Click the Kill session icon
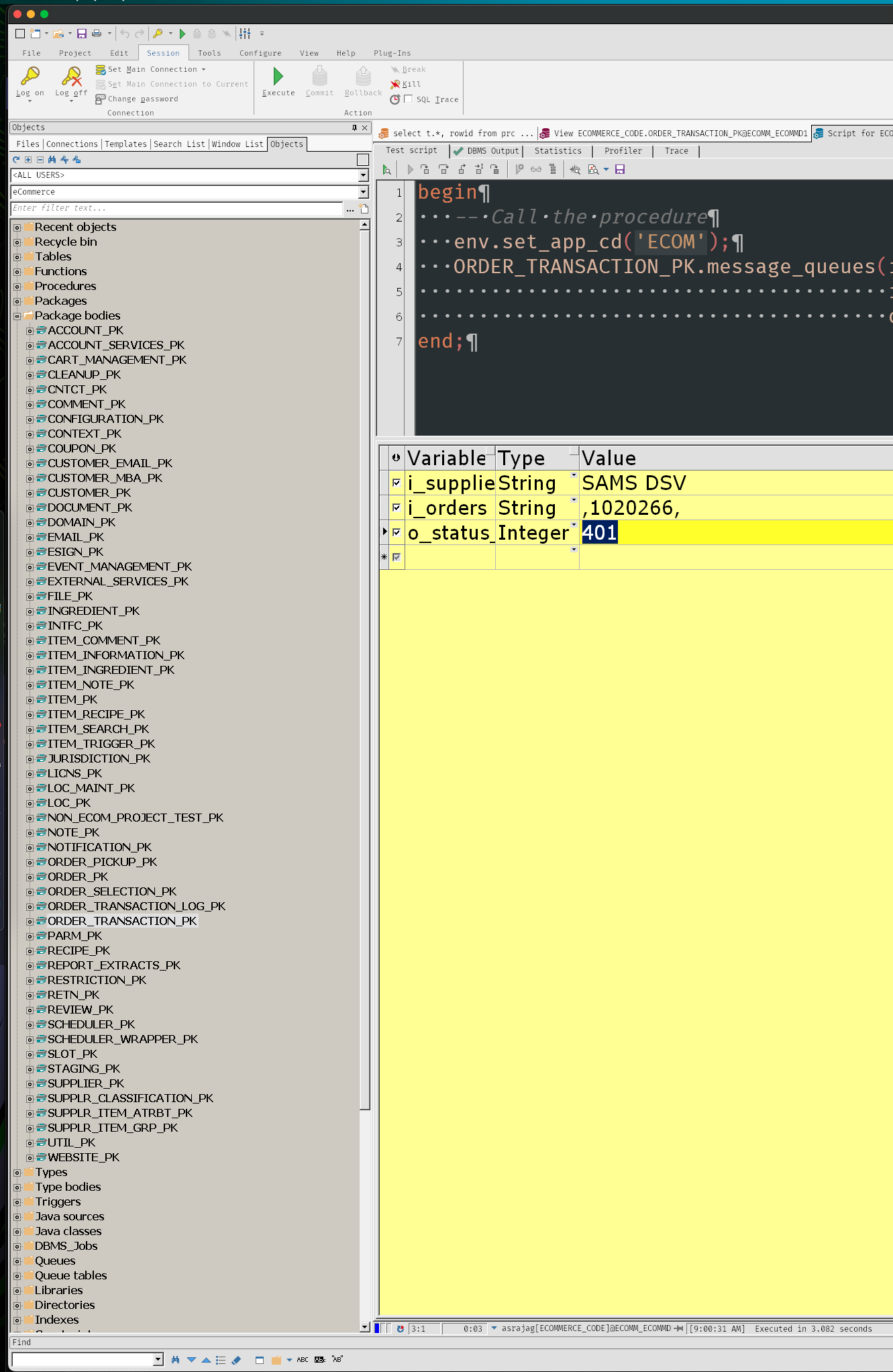Screen dimensions: 893x1372 coord(395,85)
